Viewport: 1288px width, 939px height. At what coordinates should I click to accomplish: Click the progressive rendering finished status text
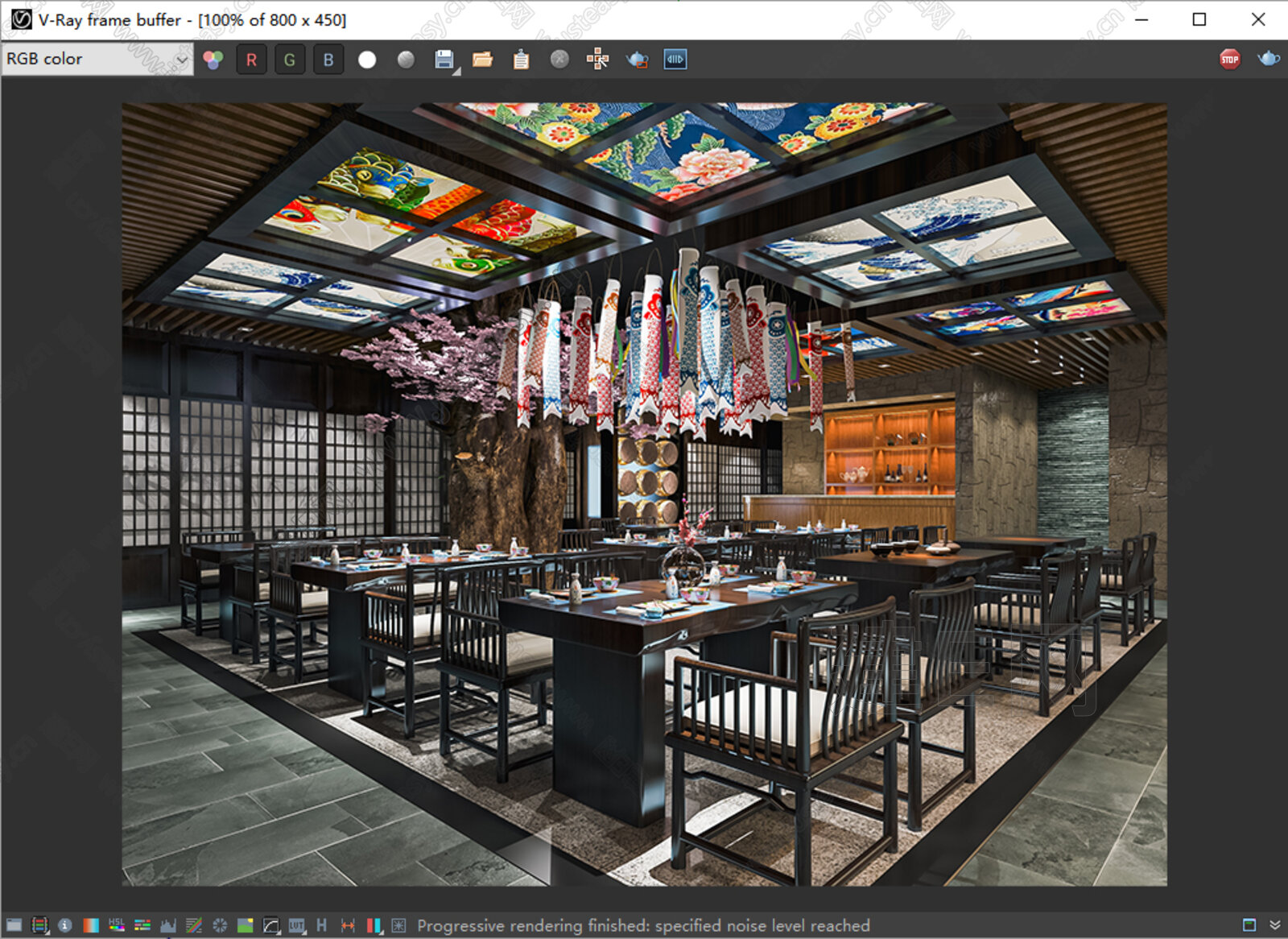pos(643,925)
